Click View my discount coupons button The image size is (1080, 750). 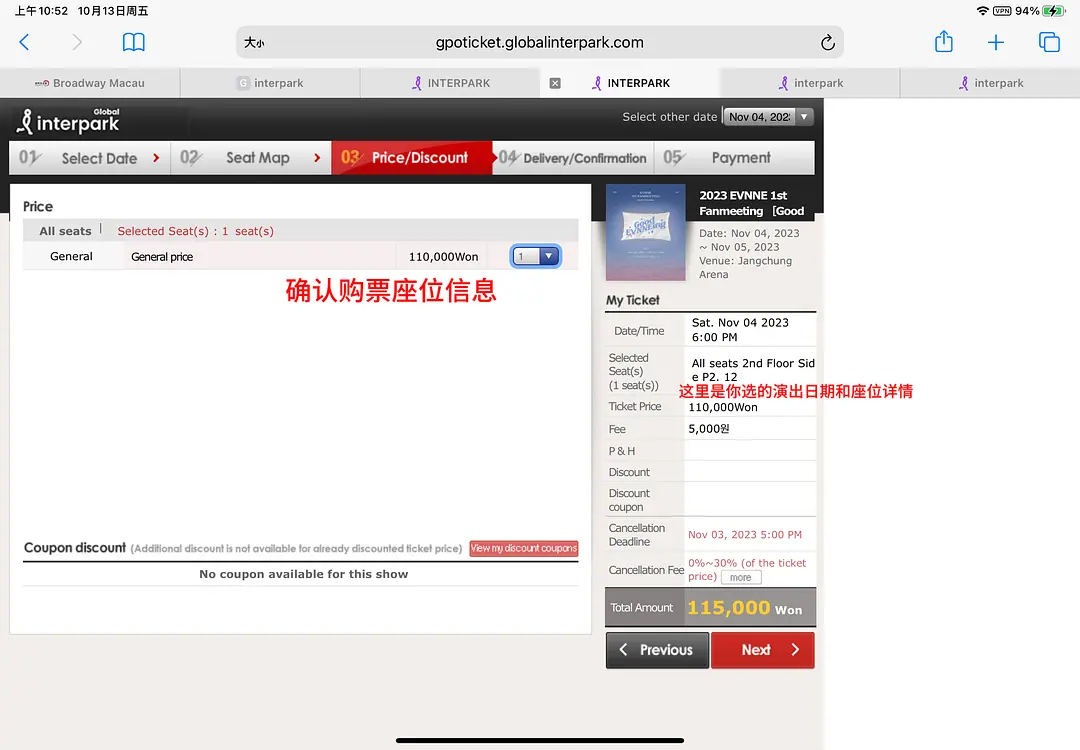[x=523, y=548]
